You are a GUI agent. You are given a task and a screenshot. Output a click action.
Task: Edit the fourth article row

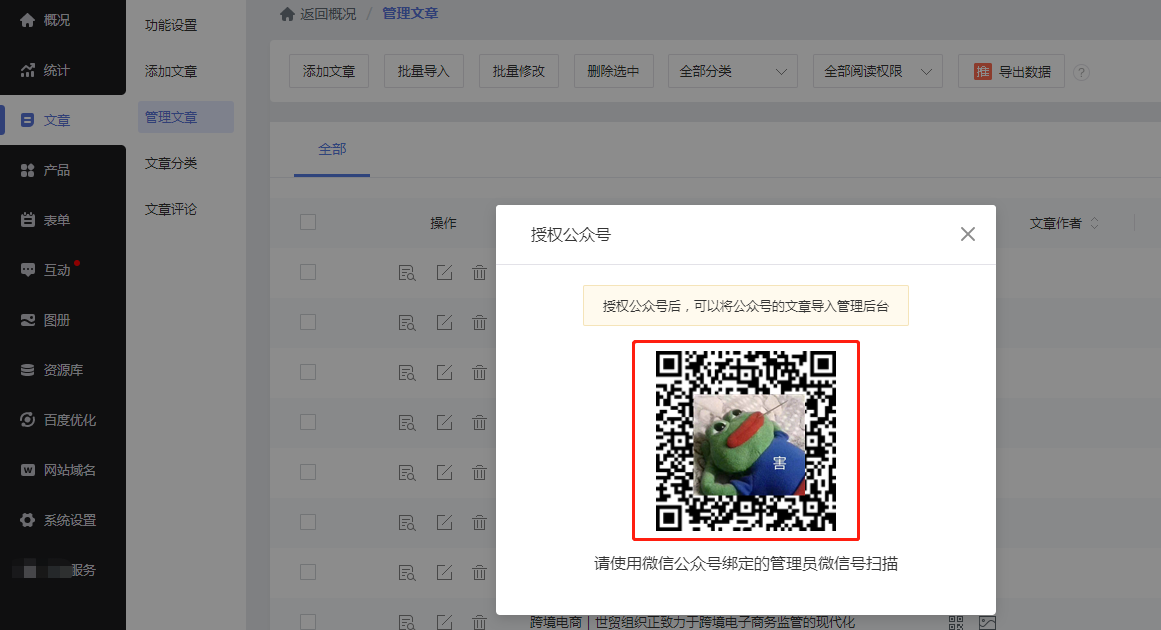(444, 422)
